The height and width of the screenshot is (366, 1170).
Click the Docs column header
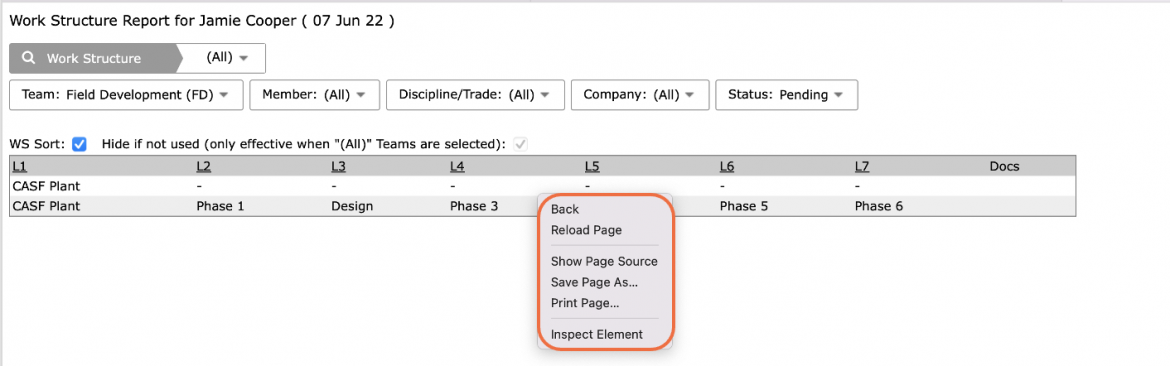point(1004,166)
